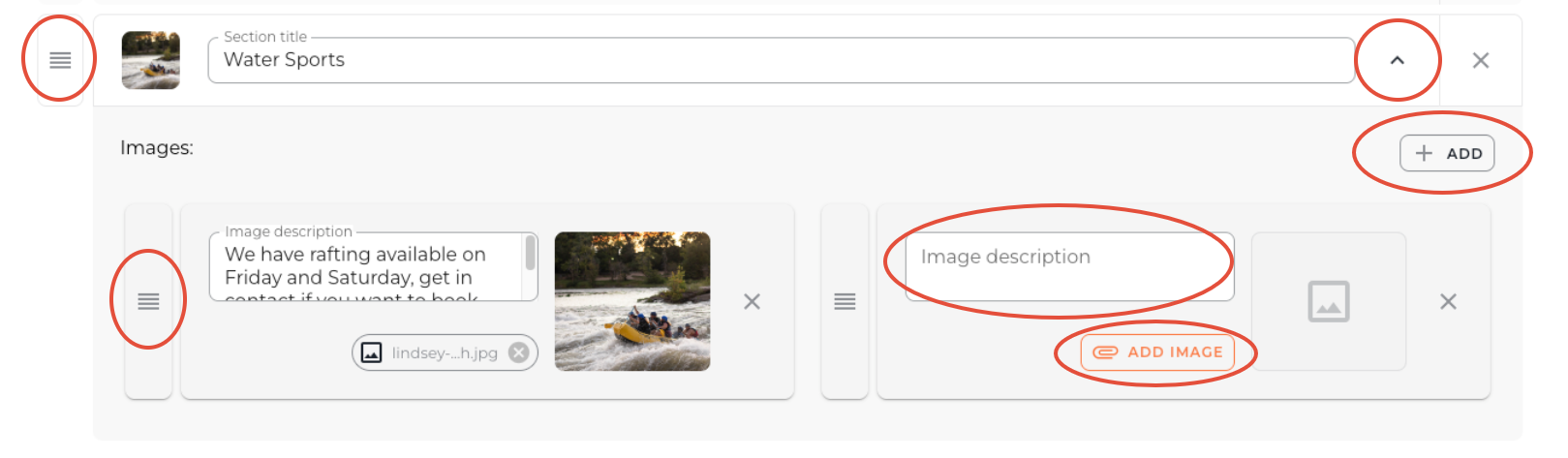
Task: Remove the Water Sports section
Action: tap(1480, 60)
